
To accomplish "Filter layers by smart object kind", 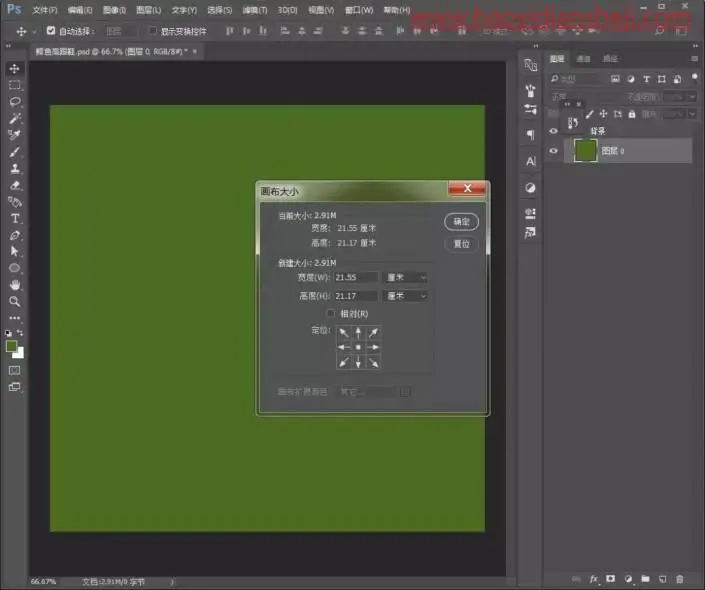I will click(x=677, y=79).
